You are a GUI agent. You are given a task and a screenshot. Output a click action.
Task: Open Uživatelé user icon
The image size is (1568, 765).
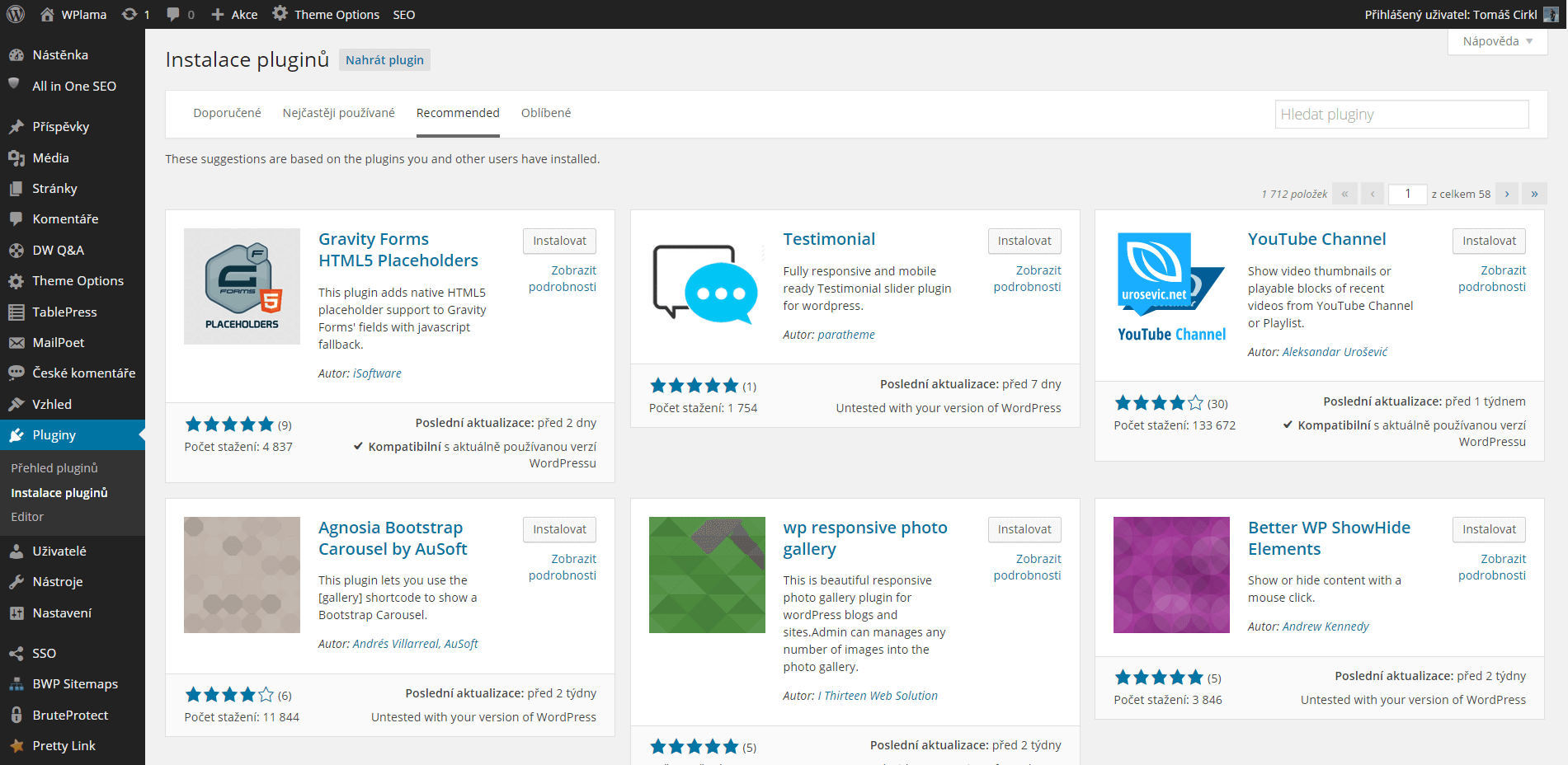pyautogui.click(x=16, y=551)
